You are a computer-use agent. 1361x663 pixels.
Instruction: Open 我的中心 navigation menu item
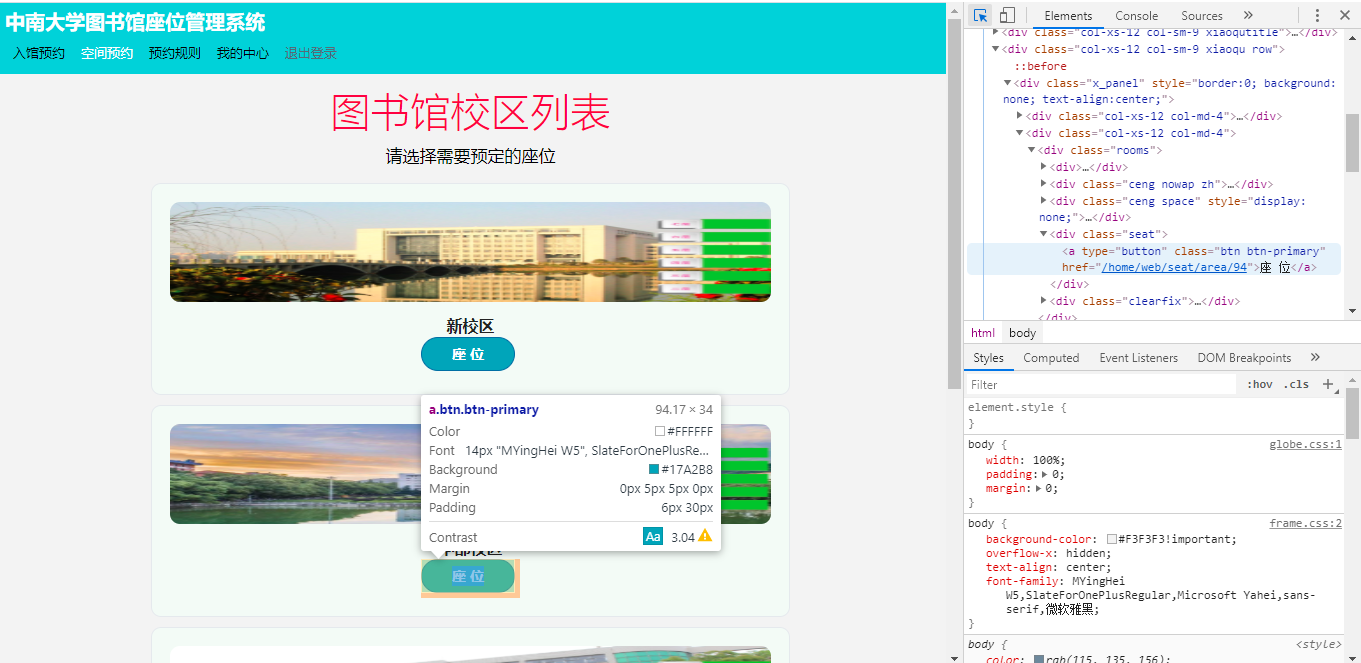pos(243,54)
